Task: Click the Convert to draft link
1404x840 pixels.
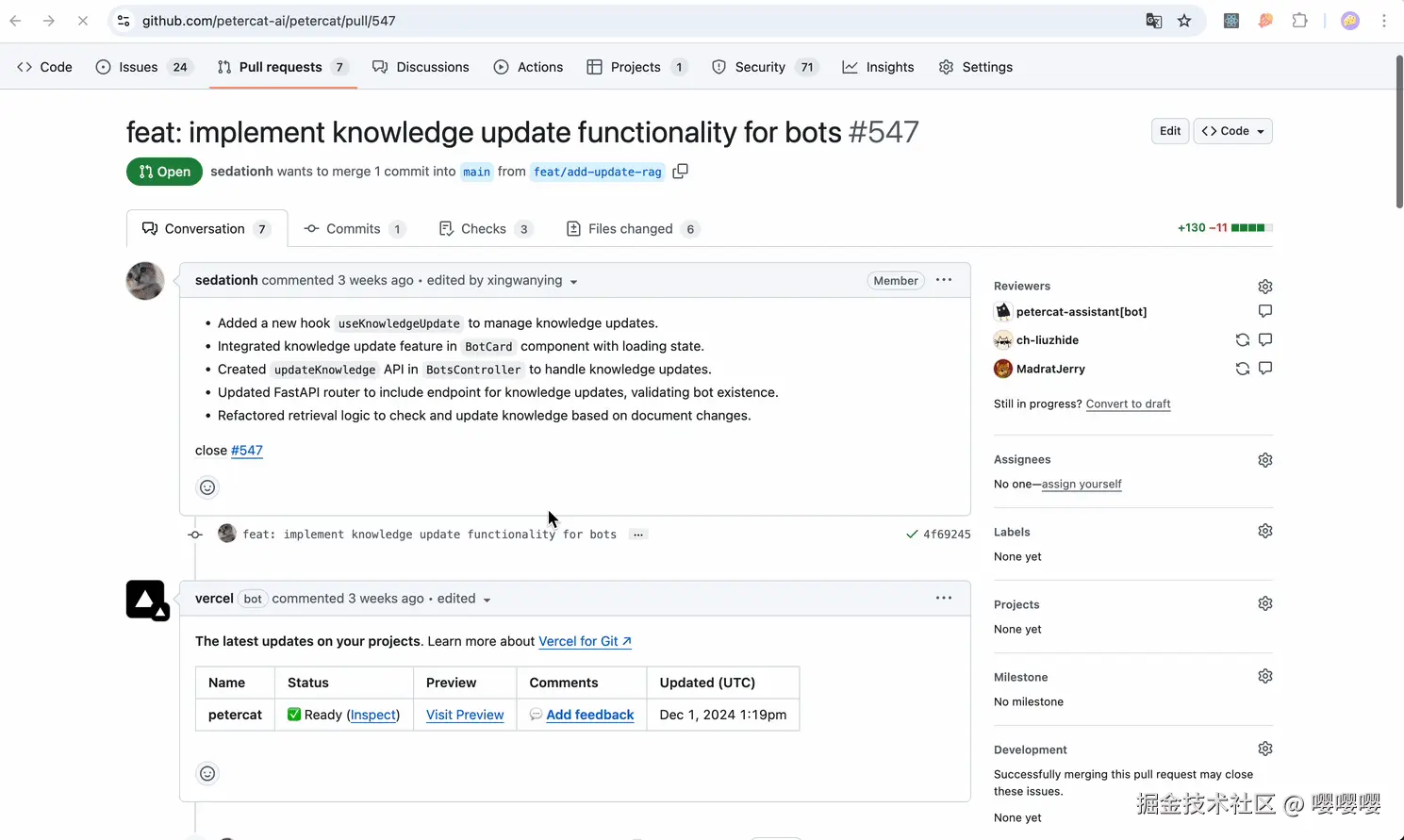Action: click(x=1128, y=404)
